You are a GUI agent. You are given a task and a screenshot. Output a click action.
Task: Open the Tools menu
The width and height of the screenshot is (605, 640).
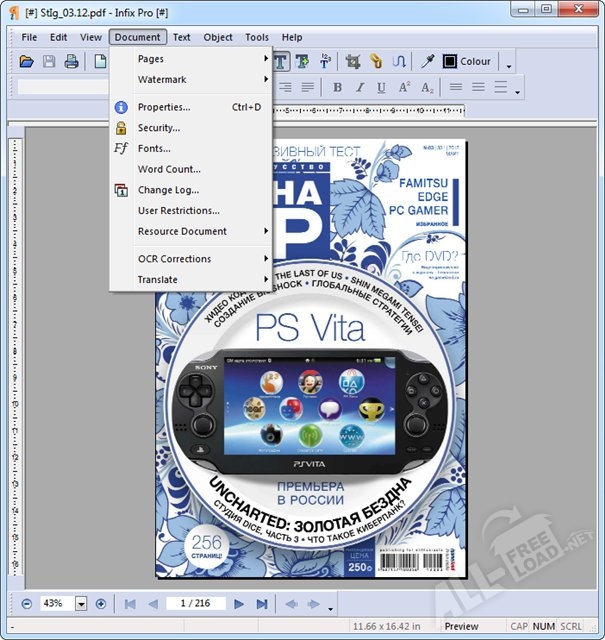[257, 37]
